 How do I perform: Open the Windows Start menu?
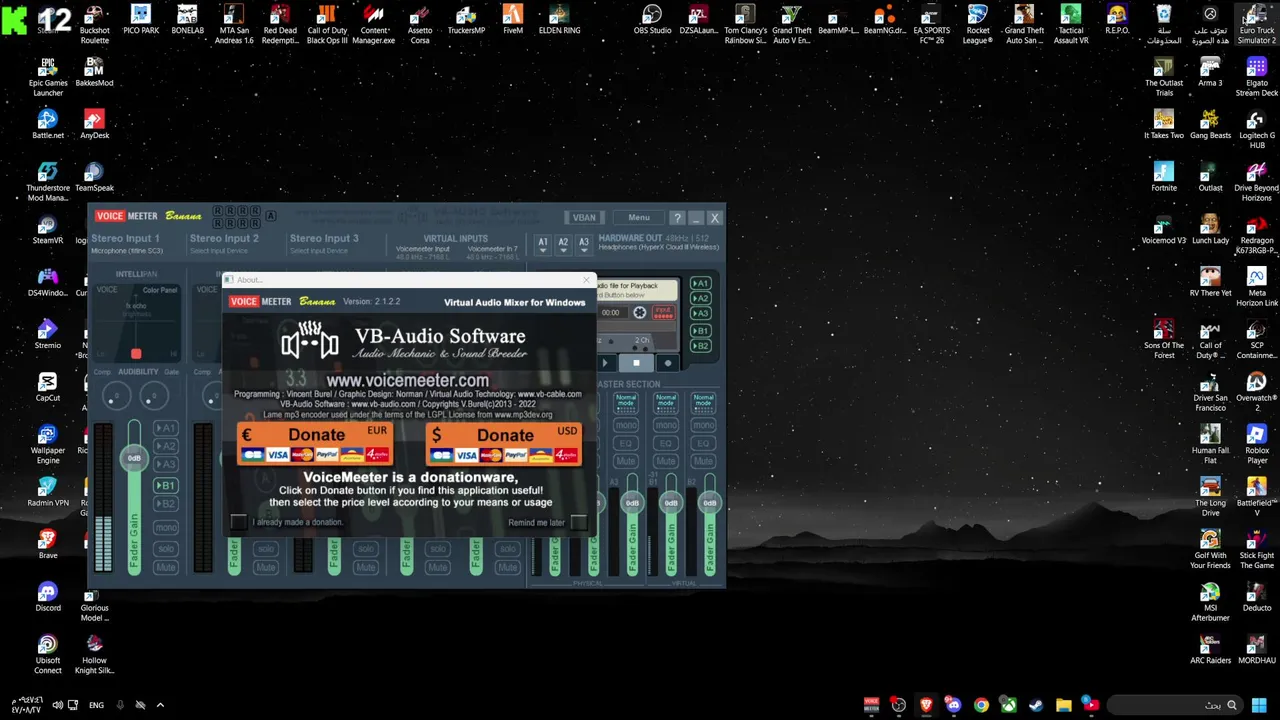click(x=1259, y=705)
